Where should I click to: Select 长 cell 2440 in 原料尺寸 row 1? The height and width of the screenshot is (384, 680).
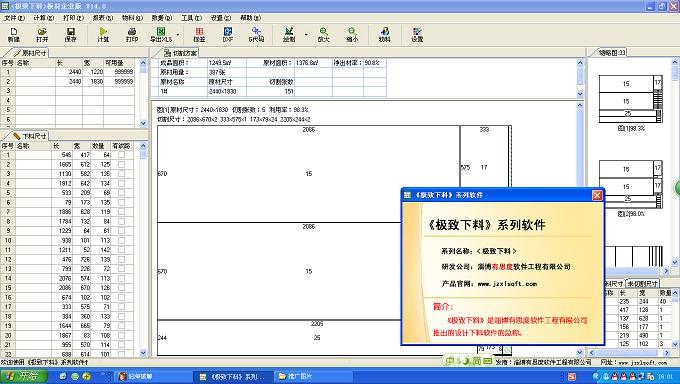[x=69, y=72]
